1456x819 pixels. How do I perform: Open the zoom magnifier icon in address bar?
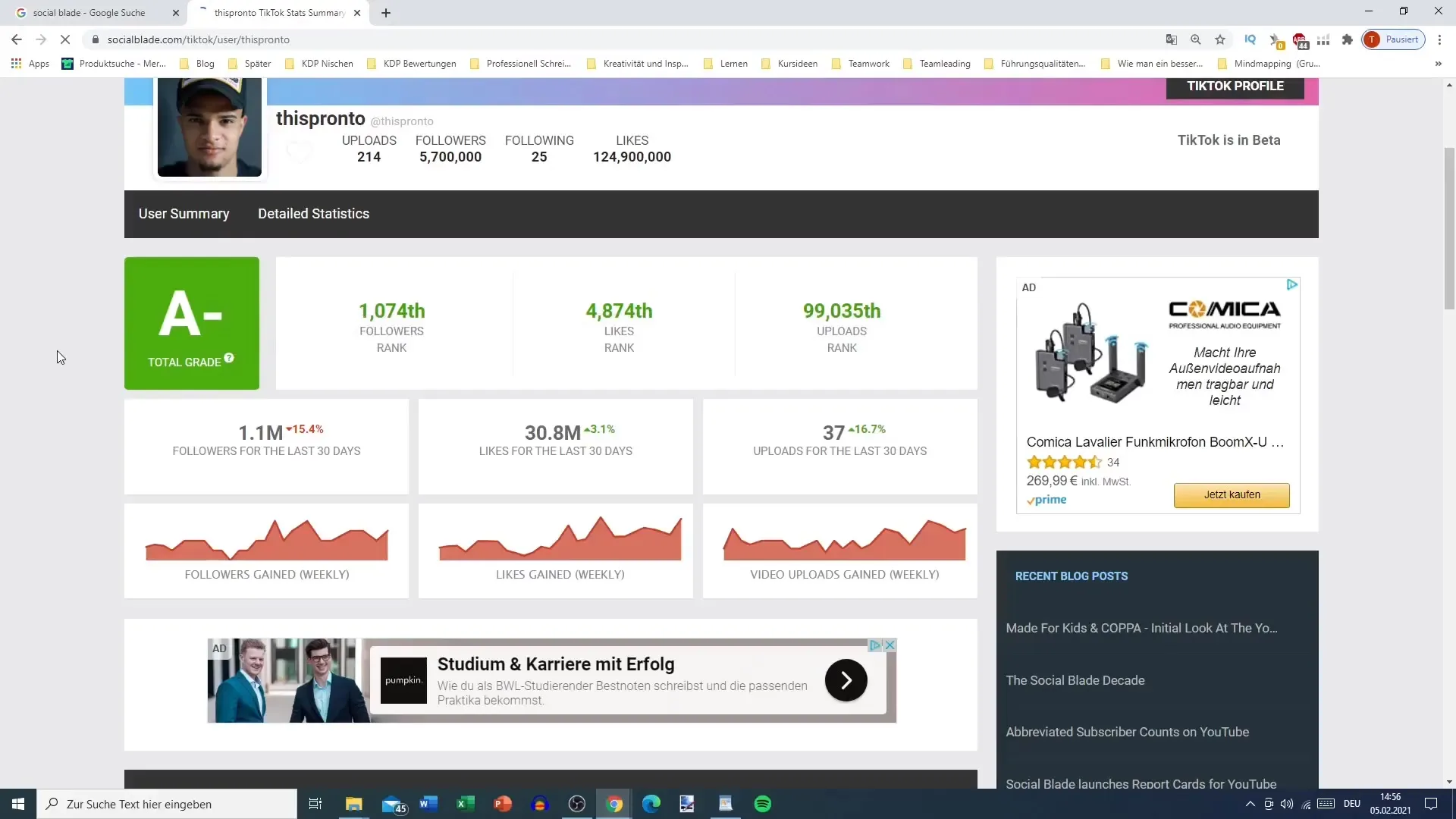coord(1196,39)
